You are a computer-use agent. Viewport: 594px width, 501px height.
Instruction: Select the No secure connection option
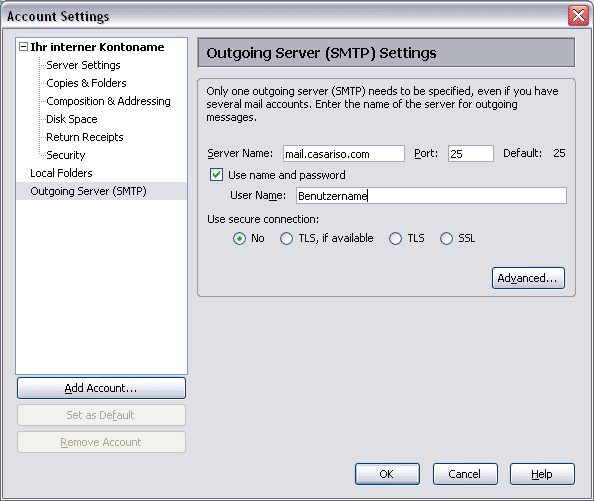[239, 239]
